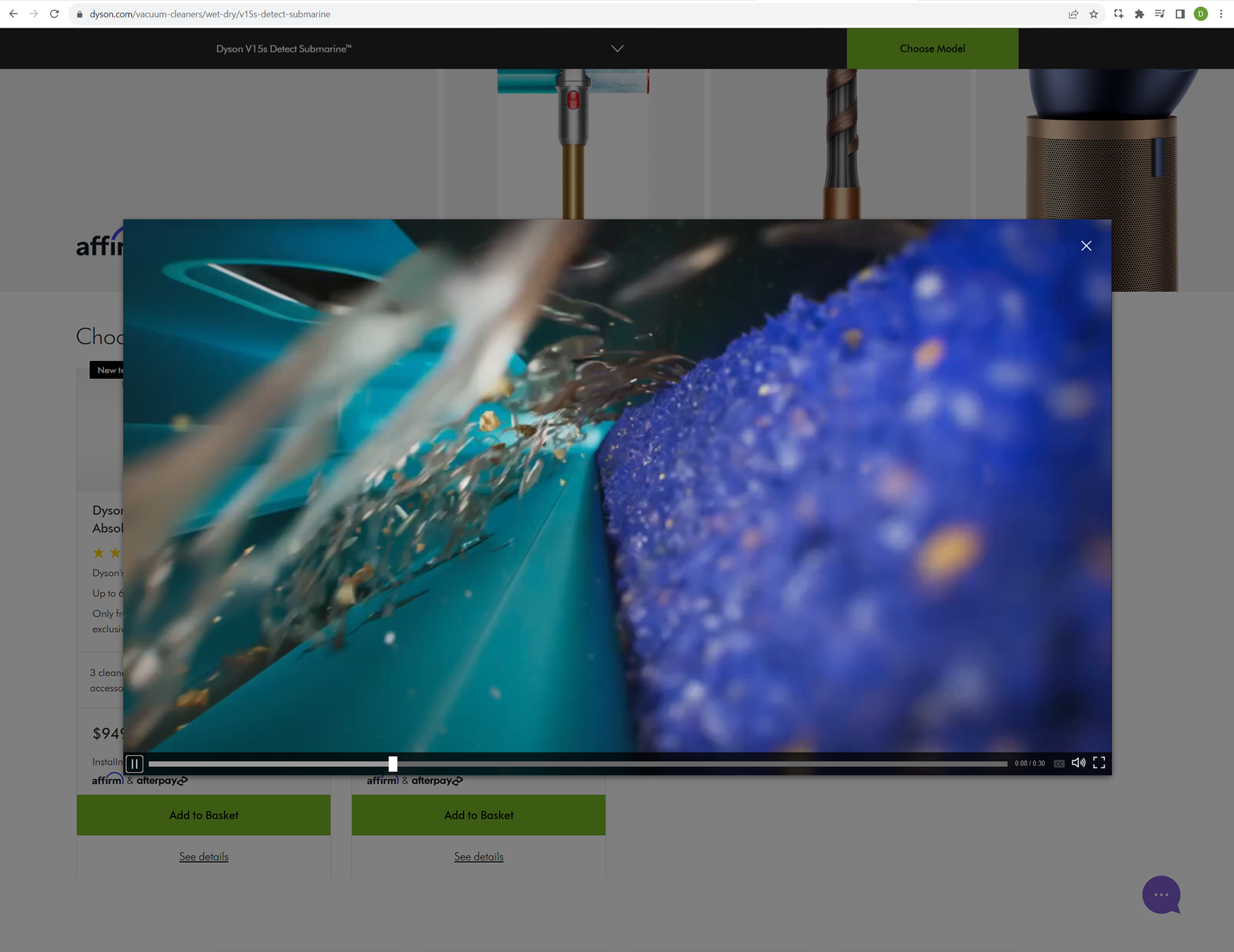The width and height of the screenshot is (1234, 952).
Task: Open the browser share page icon
Action: (x=1073, y=14)
